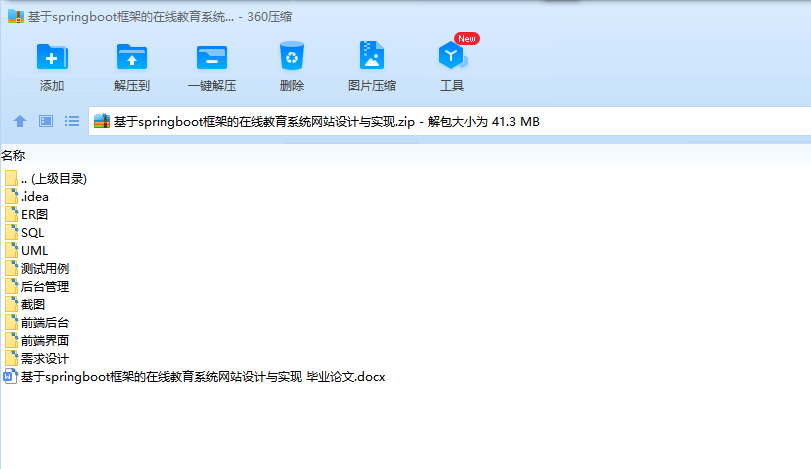Select the 毕业论文.docx file

point(203,377)
